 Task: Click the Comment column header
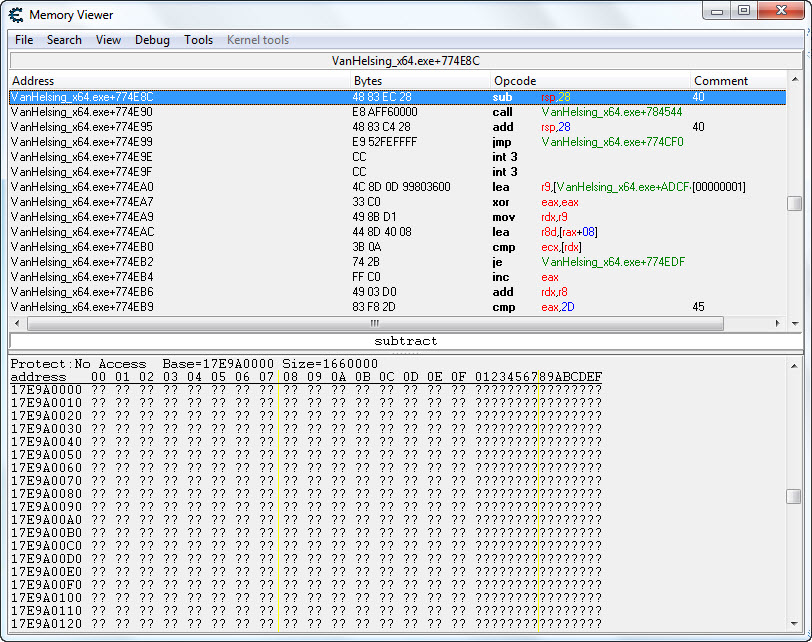(x=721, y=81)
